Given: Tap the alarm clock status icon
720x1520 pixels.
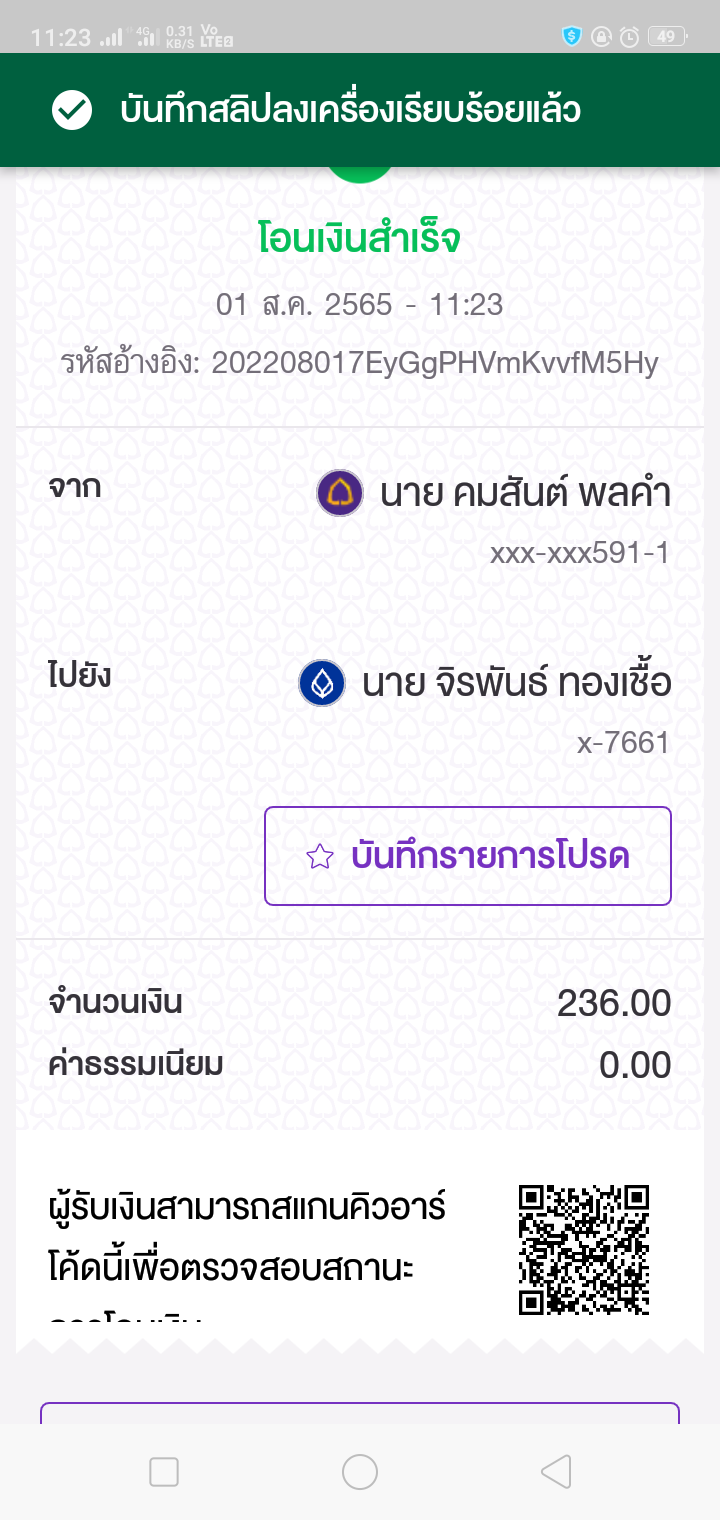Looking at the screenshot, I should [629, 37].
